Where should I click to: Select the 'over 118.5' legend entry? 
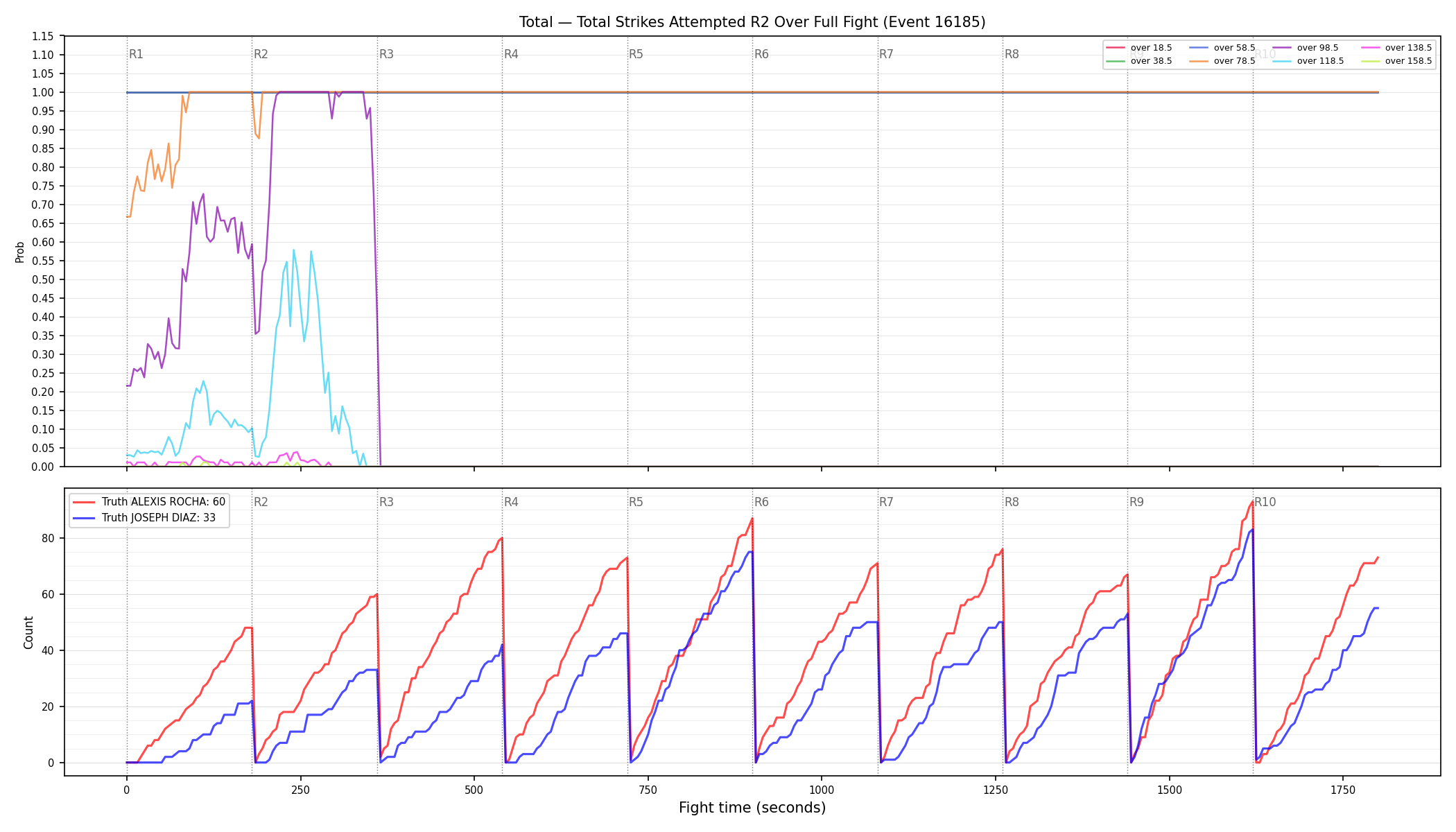click(x=1308, y=61)
